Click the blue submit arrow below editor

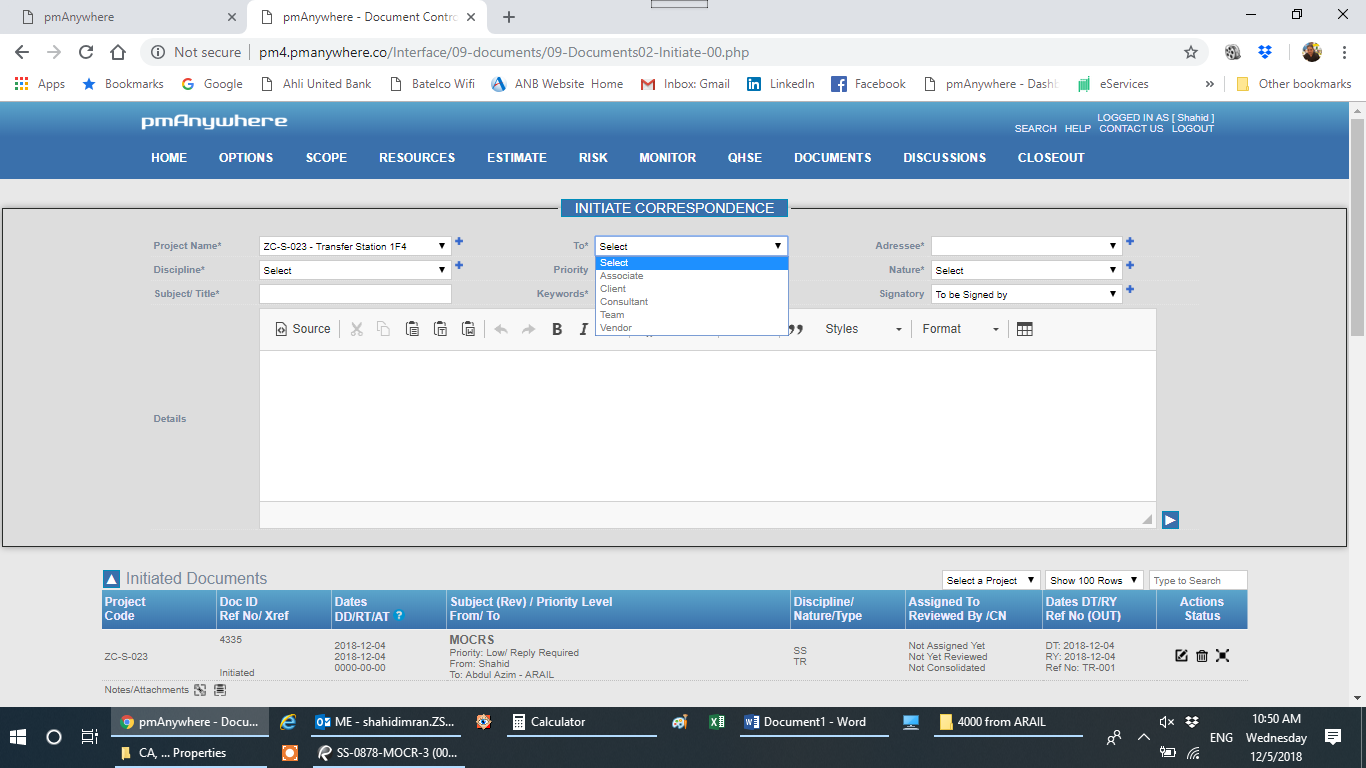point(1170,520)
